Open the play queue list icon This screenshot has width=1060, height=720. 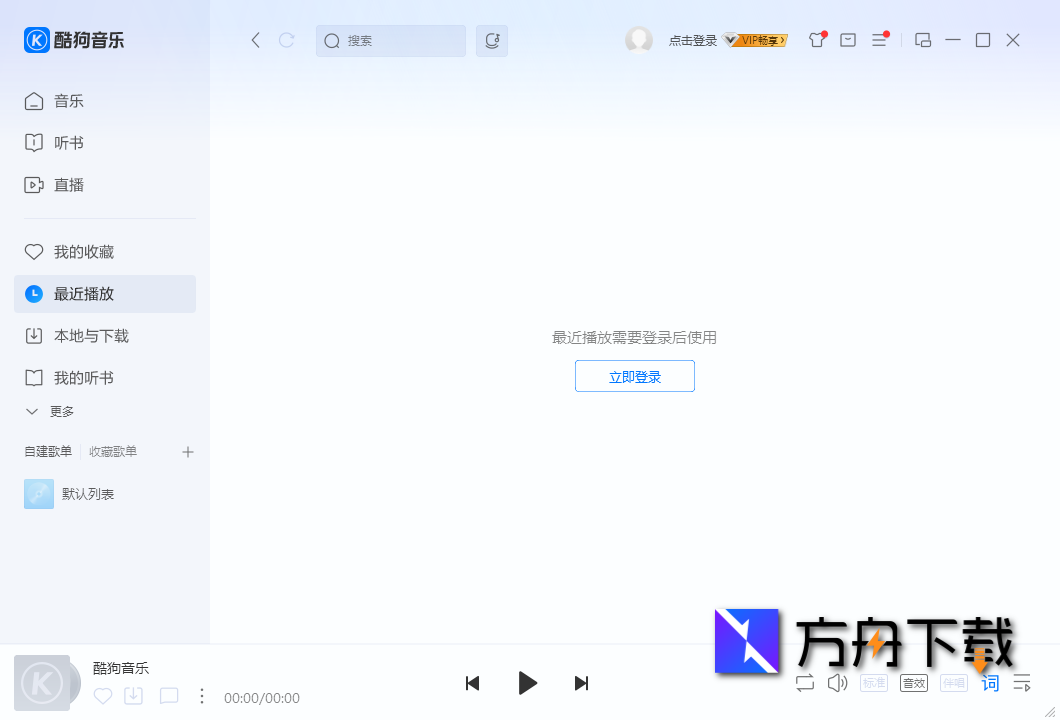[1022, 683]
